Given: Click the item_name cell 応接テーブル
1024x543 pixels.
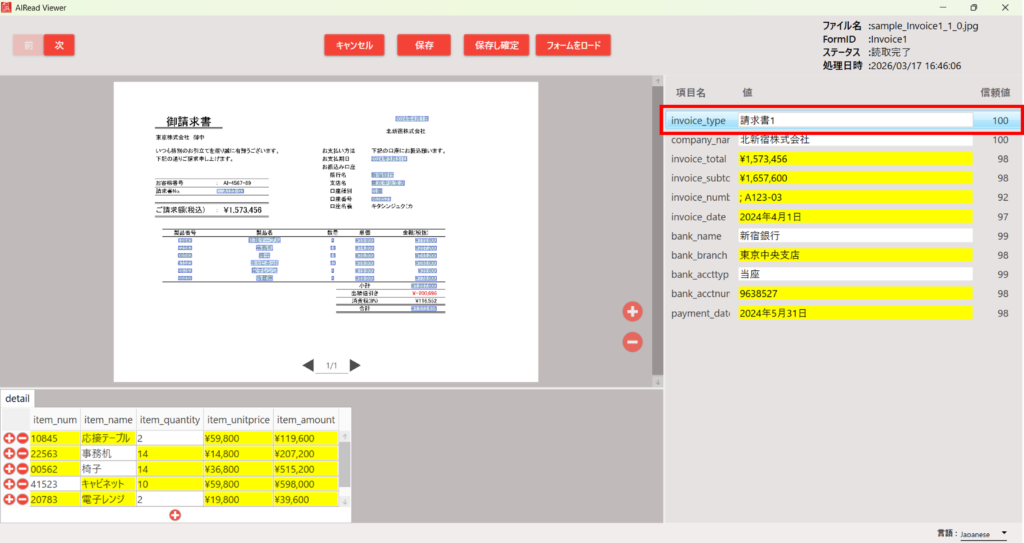Looking at the screenshot, I should pos(107,438).
